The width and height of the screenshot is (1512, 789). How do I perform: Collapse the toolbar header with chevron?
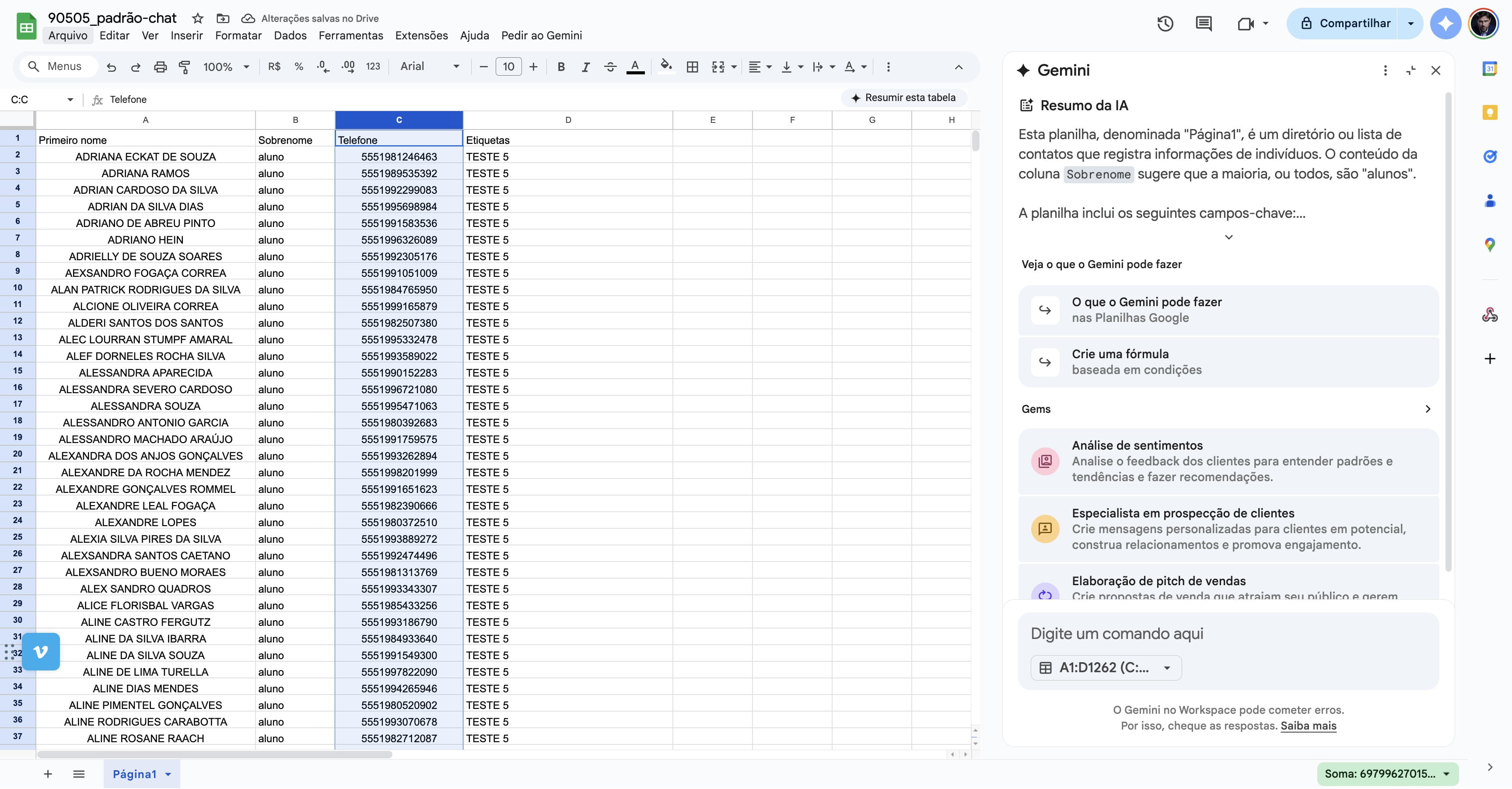(959, 67)
